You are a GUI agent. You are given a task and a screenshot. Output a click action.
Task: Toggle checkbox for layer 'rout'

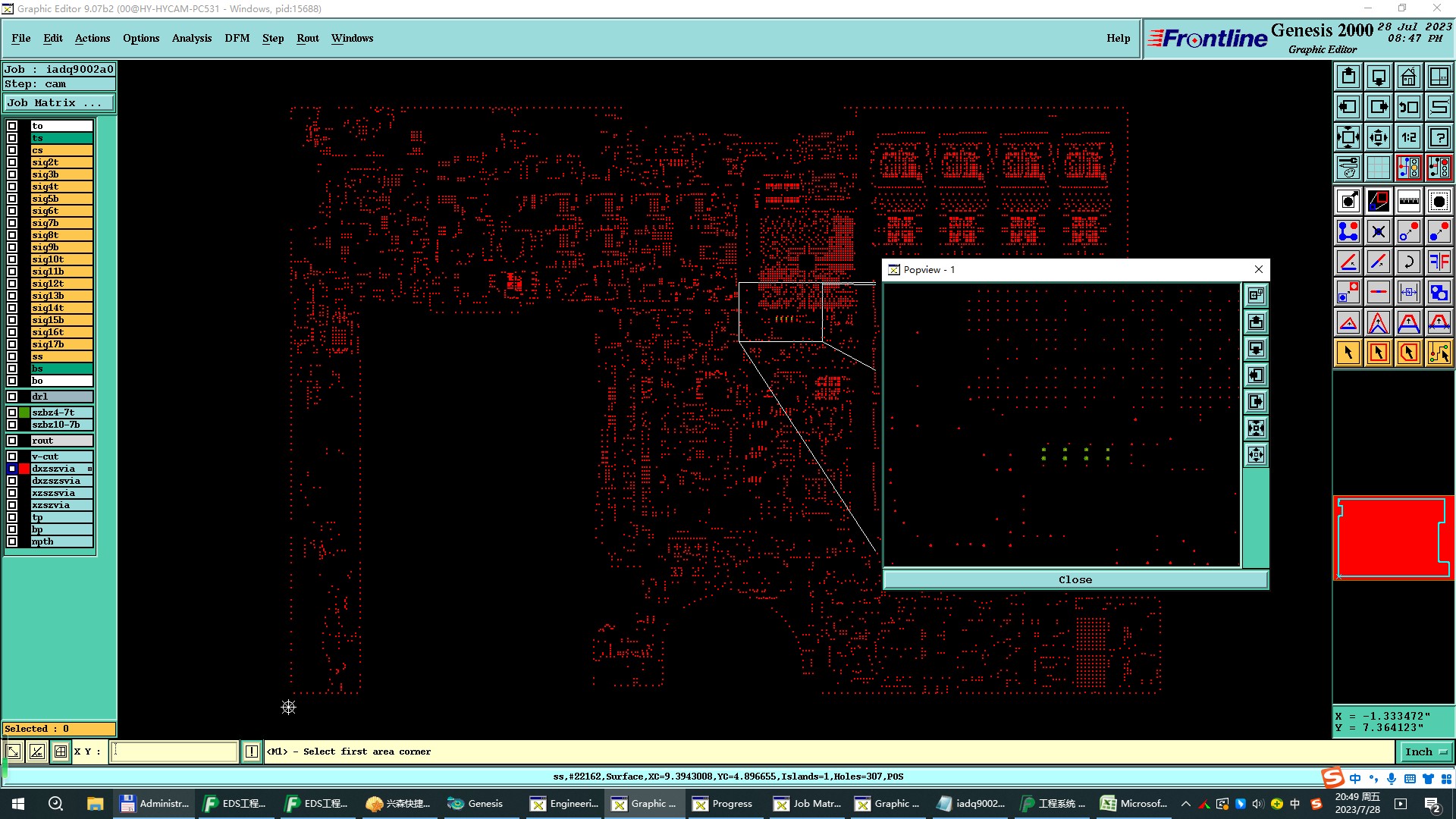(12, 441)
